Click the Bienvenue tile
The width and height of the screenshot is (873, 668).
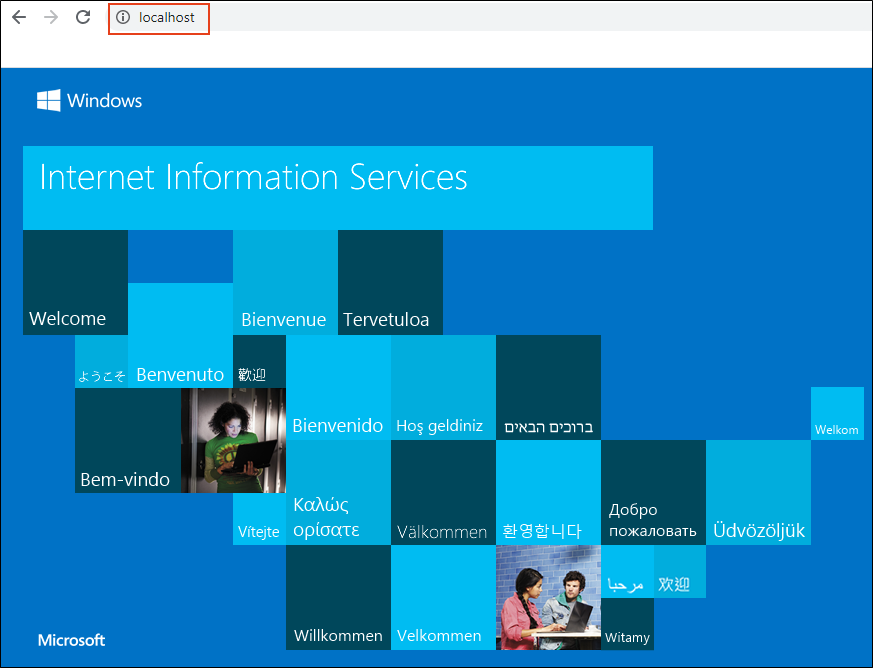tap(285, 282)
